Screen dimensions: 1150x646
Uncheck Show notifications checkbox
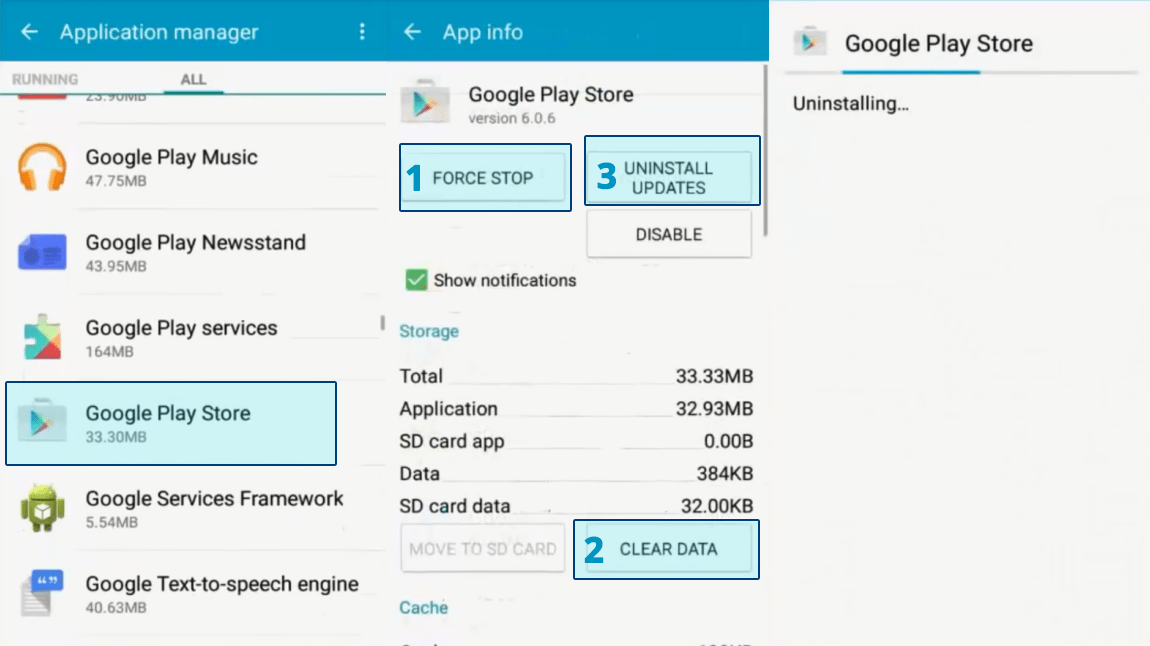click(416, 280)
